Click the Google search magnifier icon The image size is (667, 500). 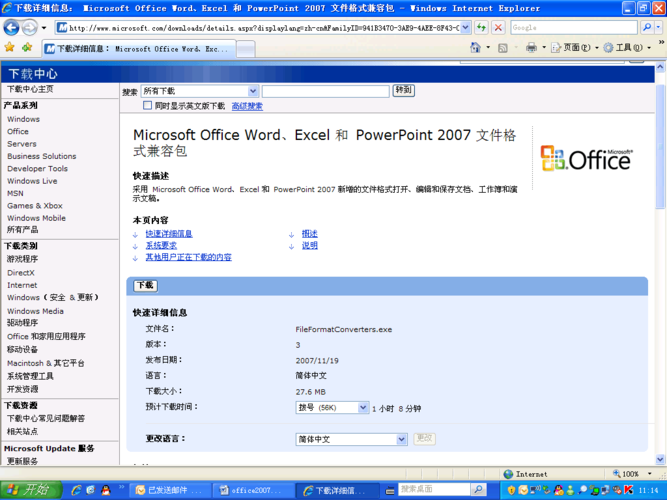click(648, 28)
